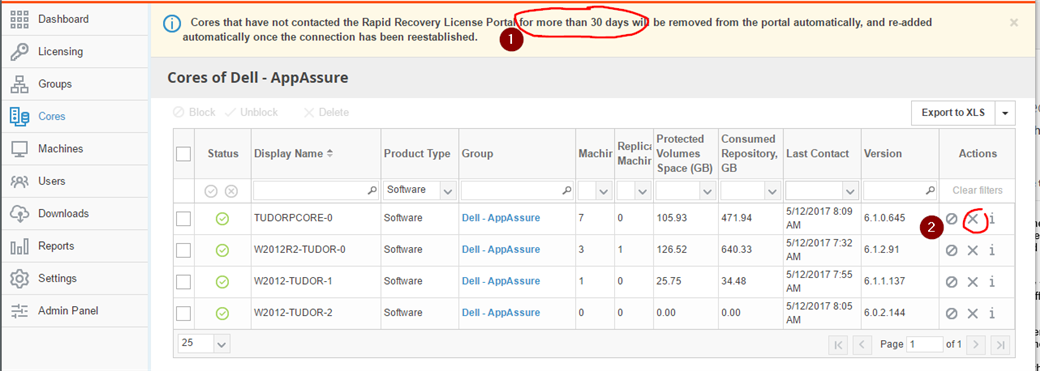Image resolution: width=1040 pixels, height=371 pixels.
Task: Open the info icon for W2012-TUDOR-1
Action: pos(992,282)
